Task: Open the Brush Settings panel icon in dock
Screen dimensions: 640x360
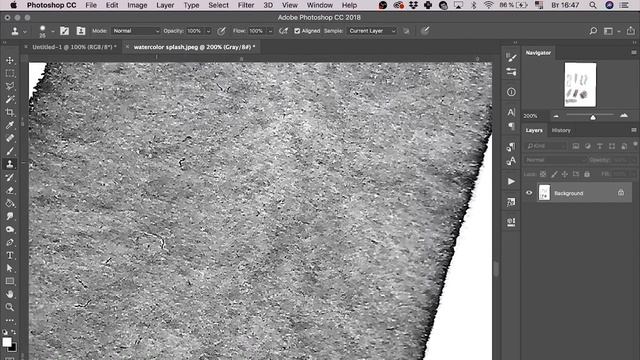Action: pyautogui.click(x=511, y=58)
